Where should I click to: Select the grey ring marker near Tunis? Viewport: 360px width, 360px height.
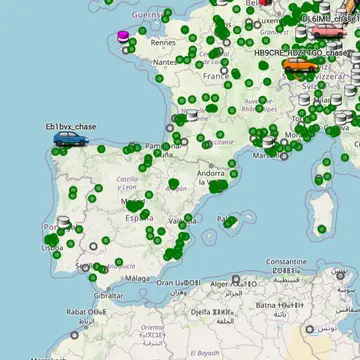340,276
